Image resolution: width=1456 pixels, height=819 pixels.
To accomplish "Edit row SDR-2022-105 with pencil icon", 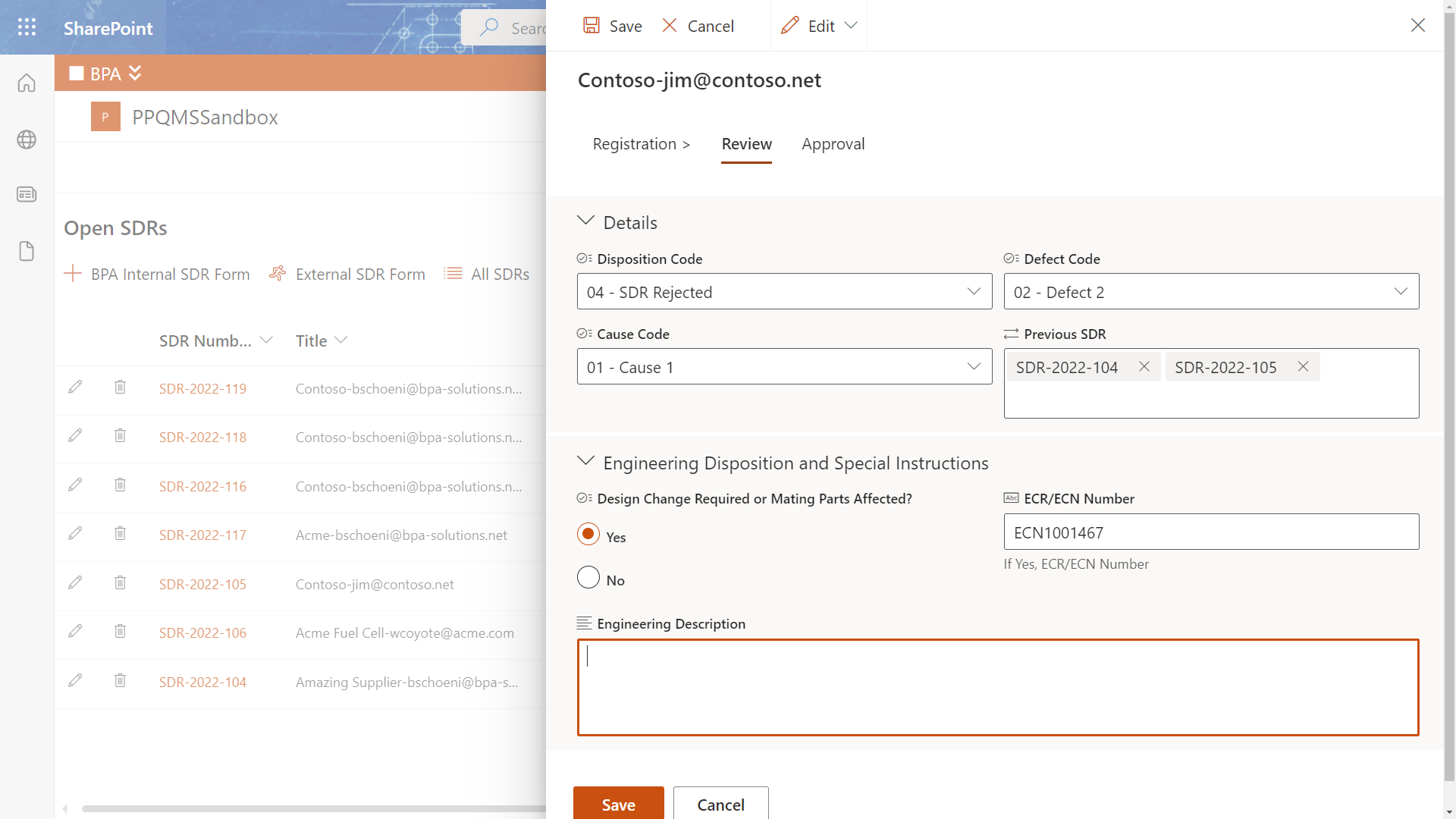I will pyautogui.click(x=75, y=582).
